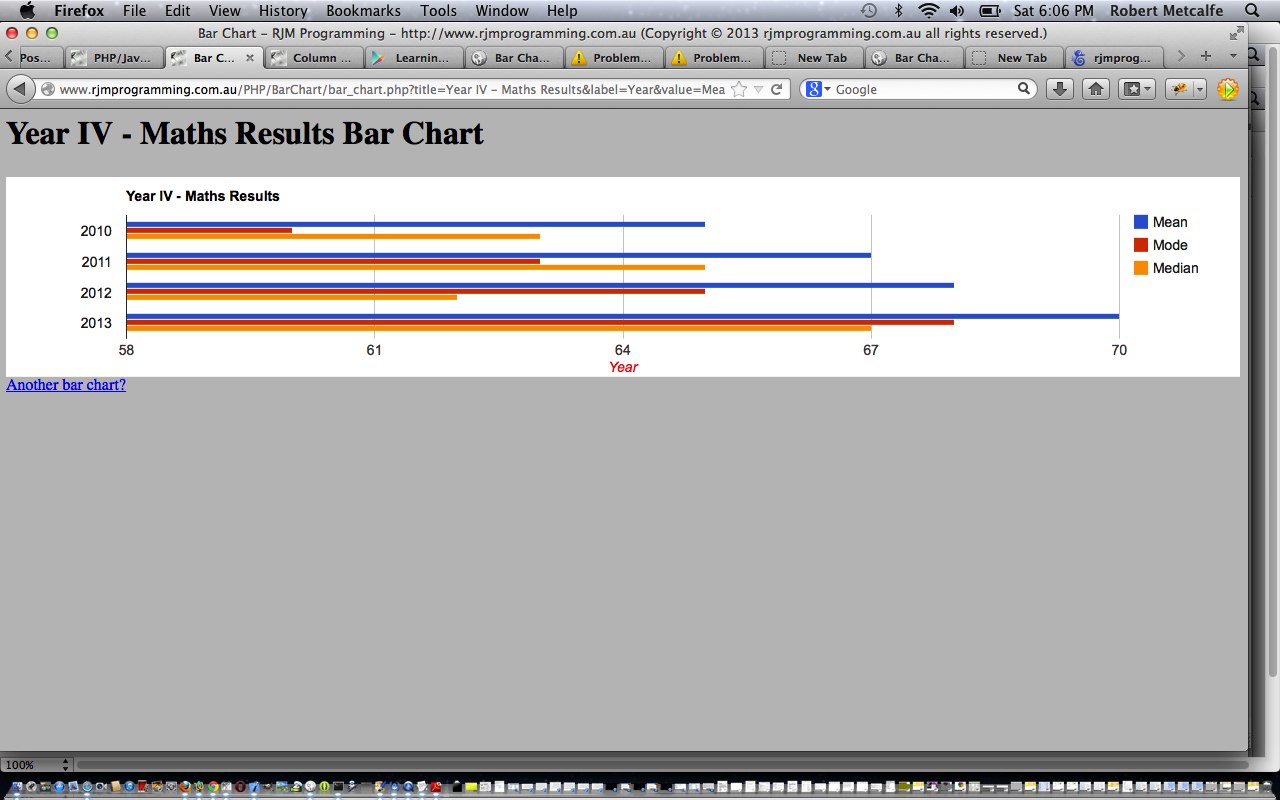Switch to the Column chart tab

[313, 57]
